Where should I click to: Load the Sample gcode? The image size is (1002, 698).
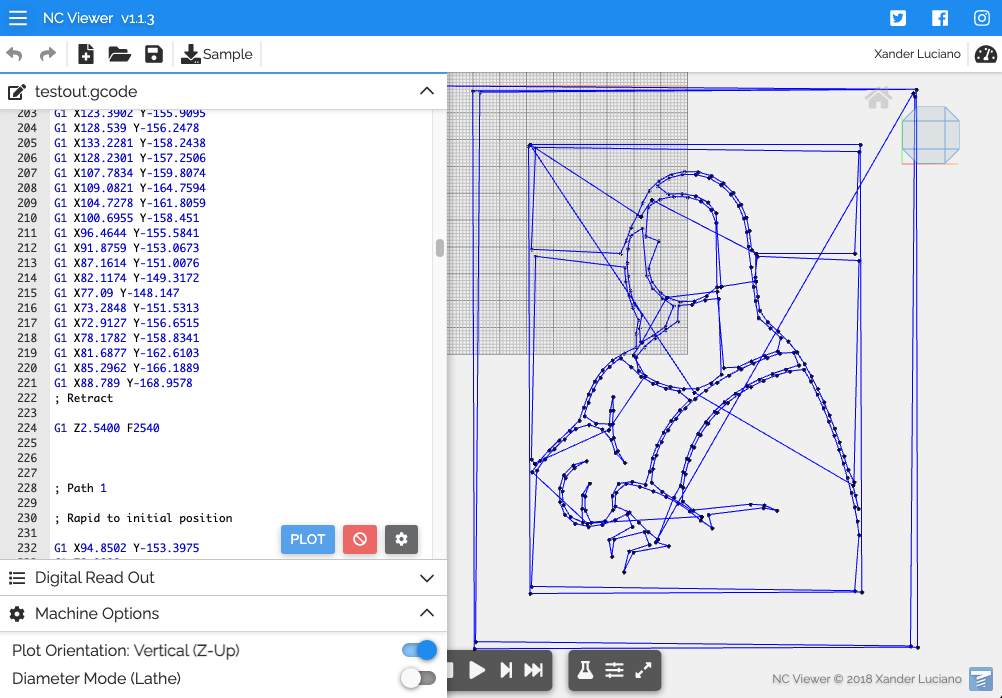[x=217, y=54]
